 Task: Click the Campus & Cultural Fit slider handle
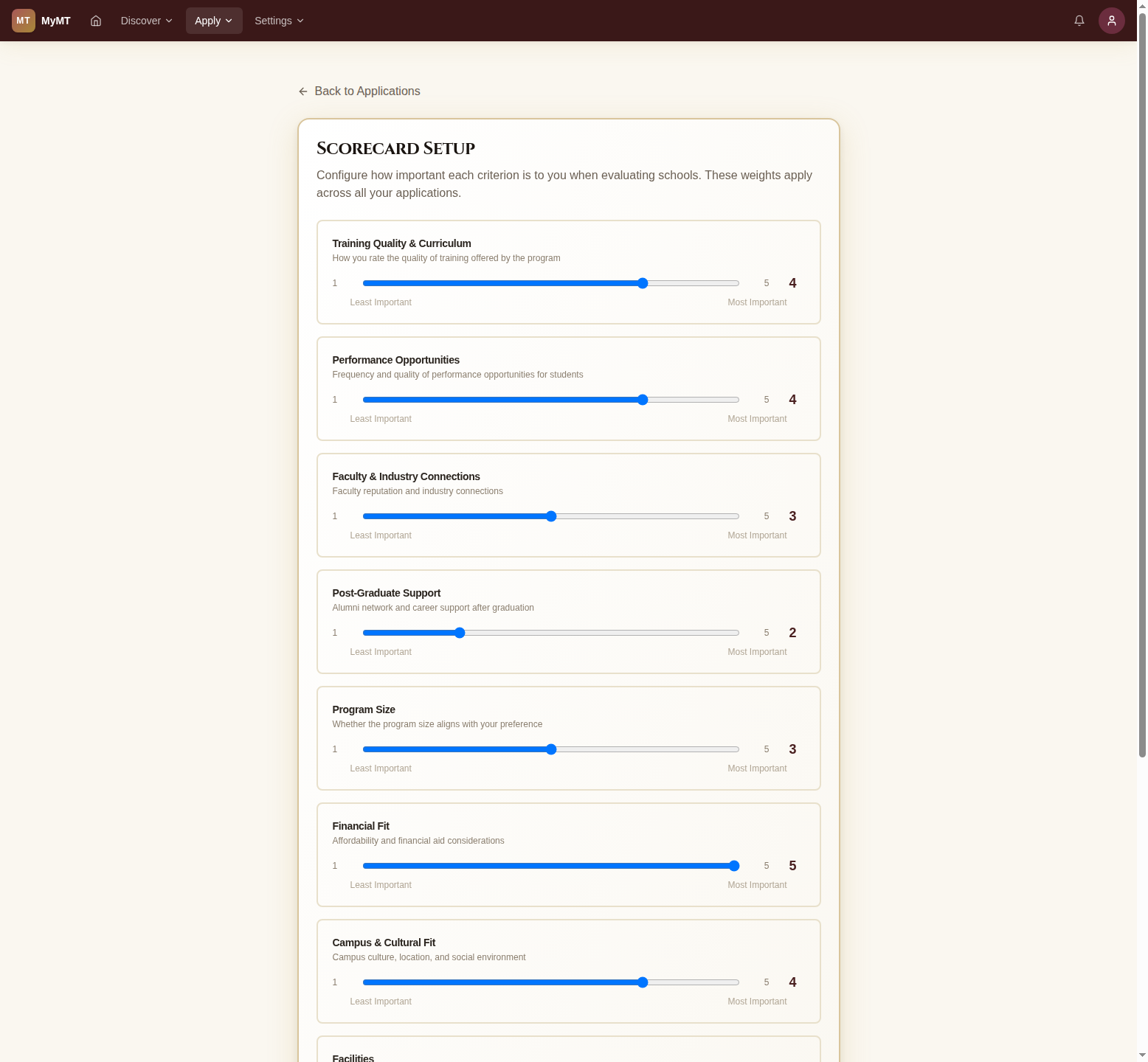(x=643, y=982)
